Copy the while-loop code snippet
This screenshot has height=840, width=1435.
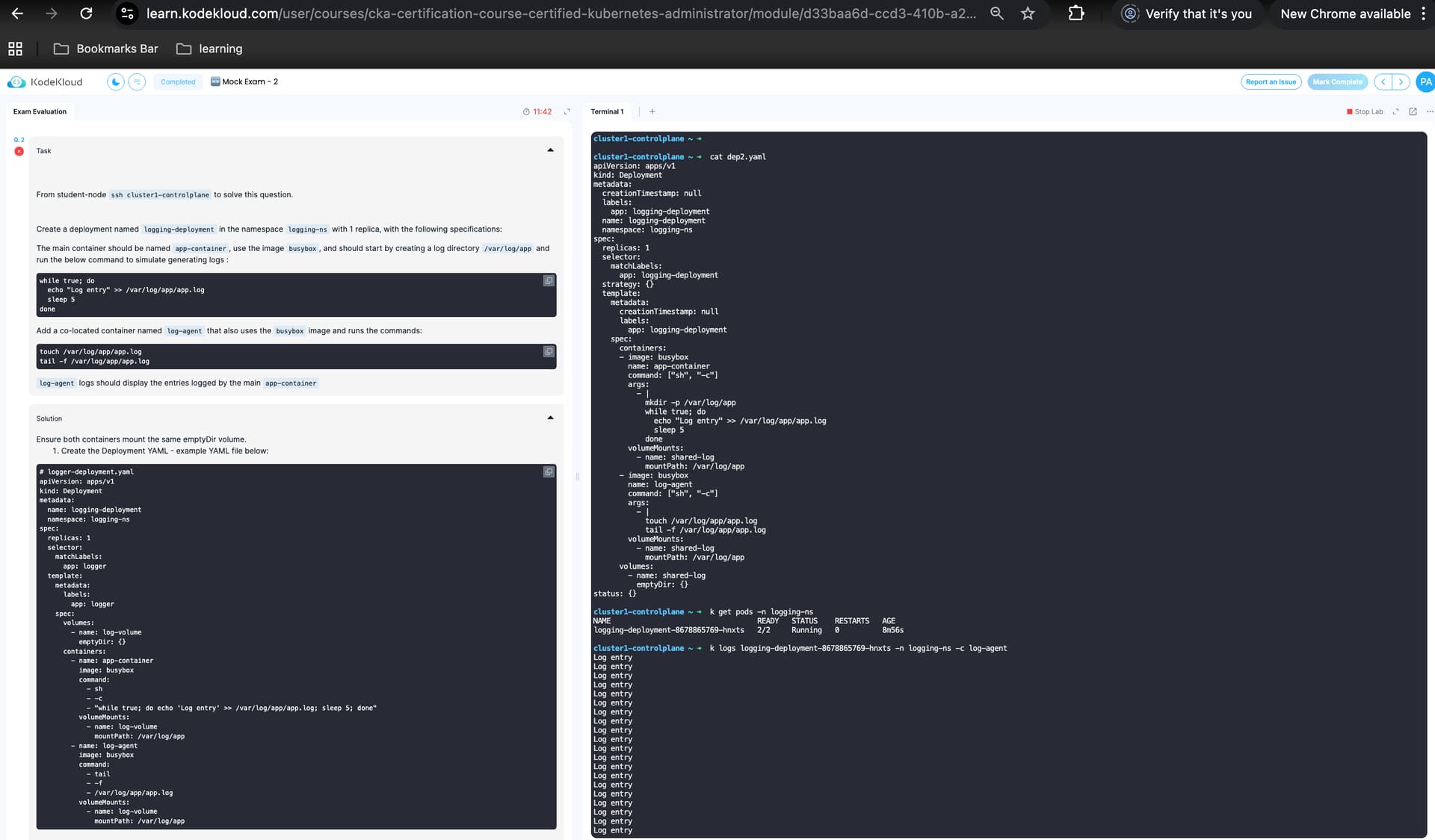(549, 281)
